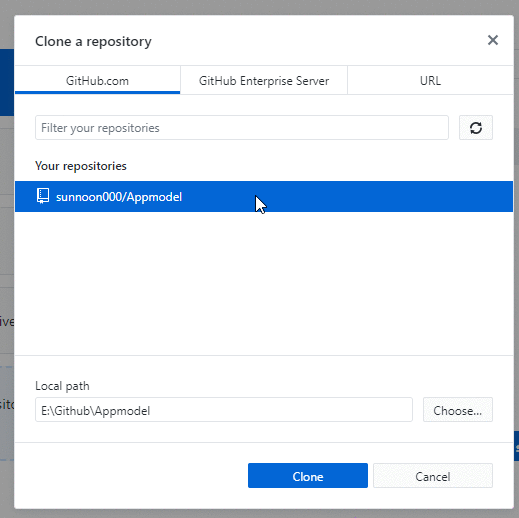Focus the Filter your repositories field
The width and height of the screenshot is (519, 518).
coord(242,128)
